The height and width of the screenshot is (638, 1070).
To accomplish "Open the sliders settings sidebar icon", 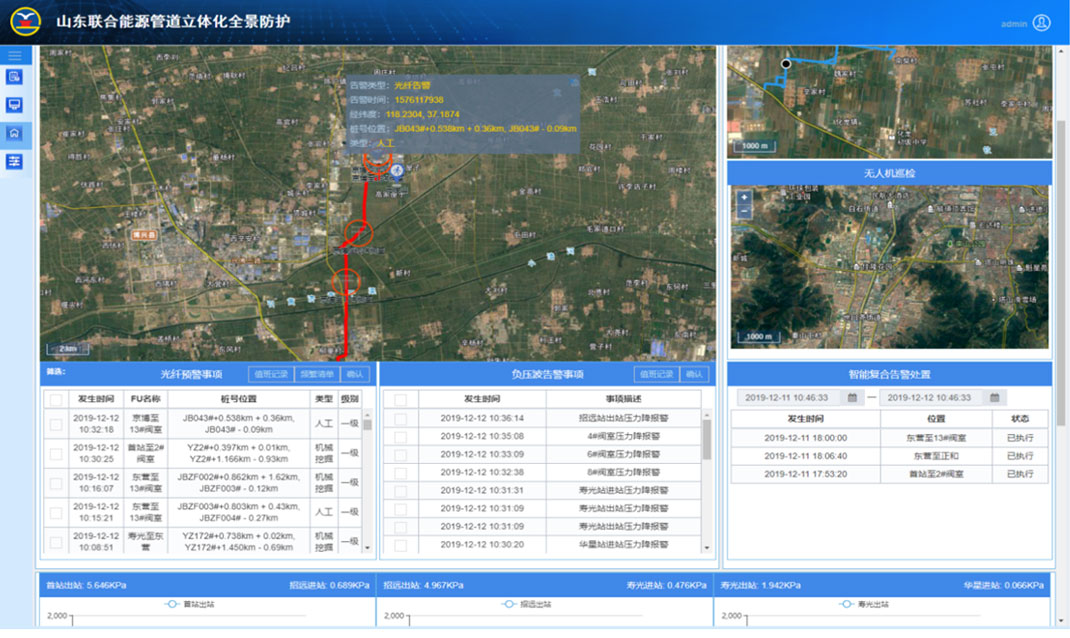I will [x=15, y=161].
